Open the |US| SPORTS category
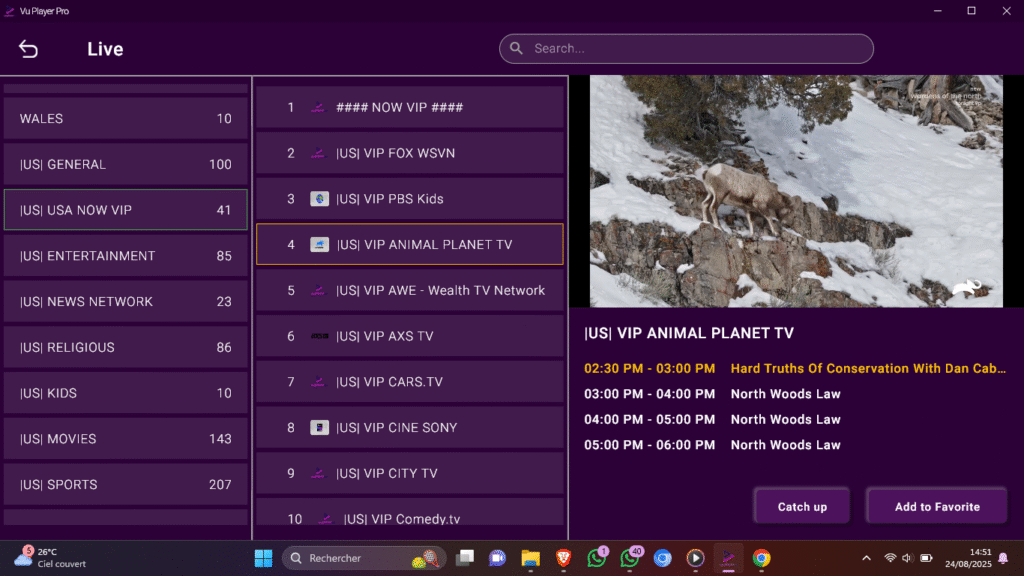The image size is (1024, 576). click(x=125, y=484)
